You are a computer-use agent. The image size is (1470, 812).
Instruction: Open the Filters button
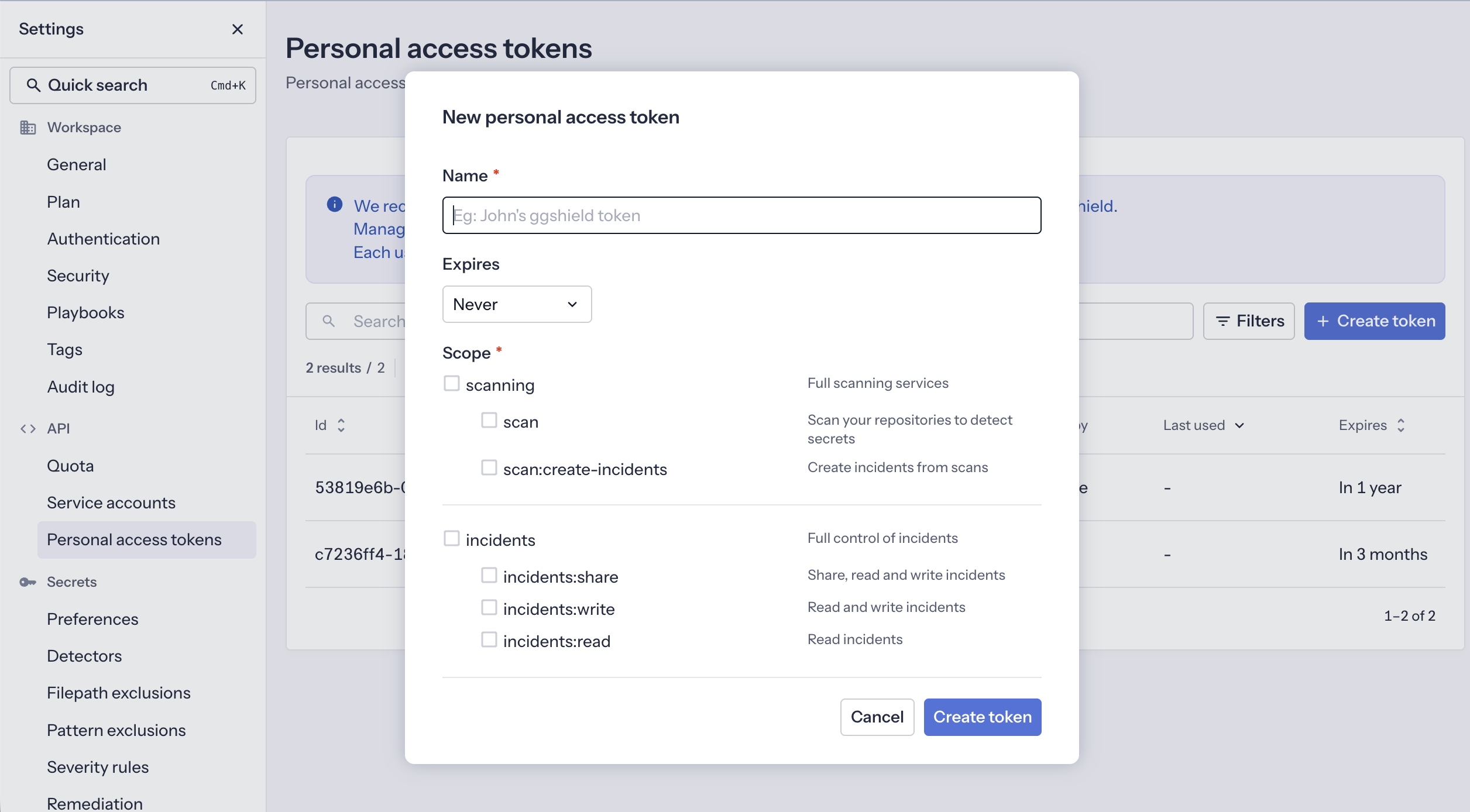(x=1249, y=321)
